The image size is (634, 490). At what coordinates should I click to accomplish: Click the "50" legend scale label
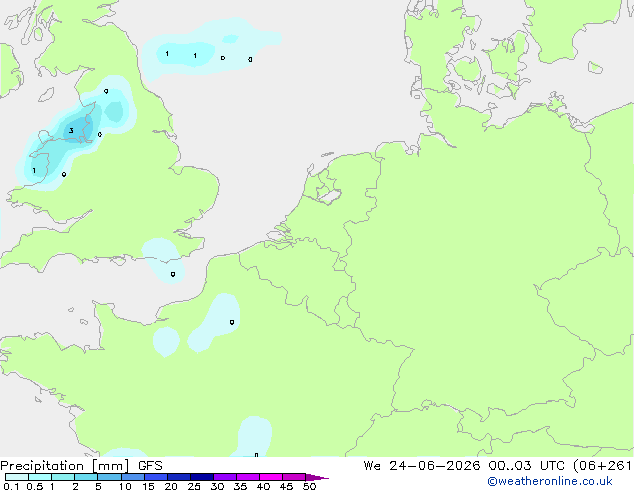[x=309, y=486]
